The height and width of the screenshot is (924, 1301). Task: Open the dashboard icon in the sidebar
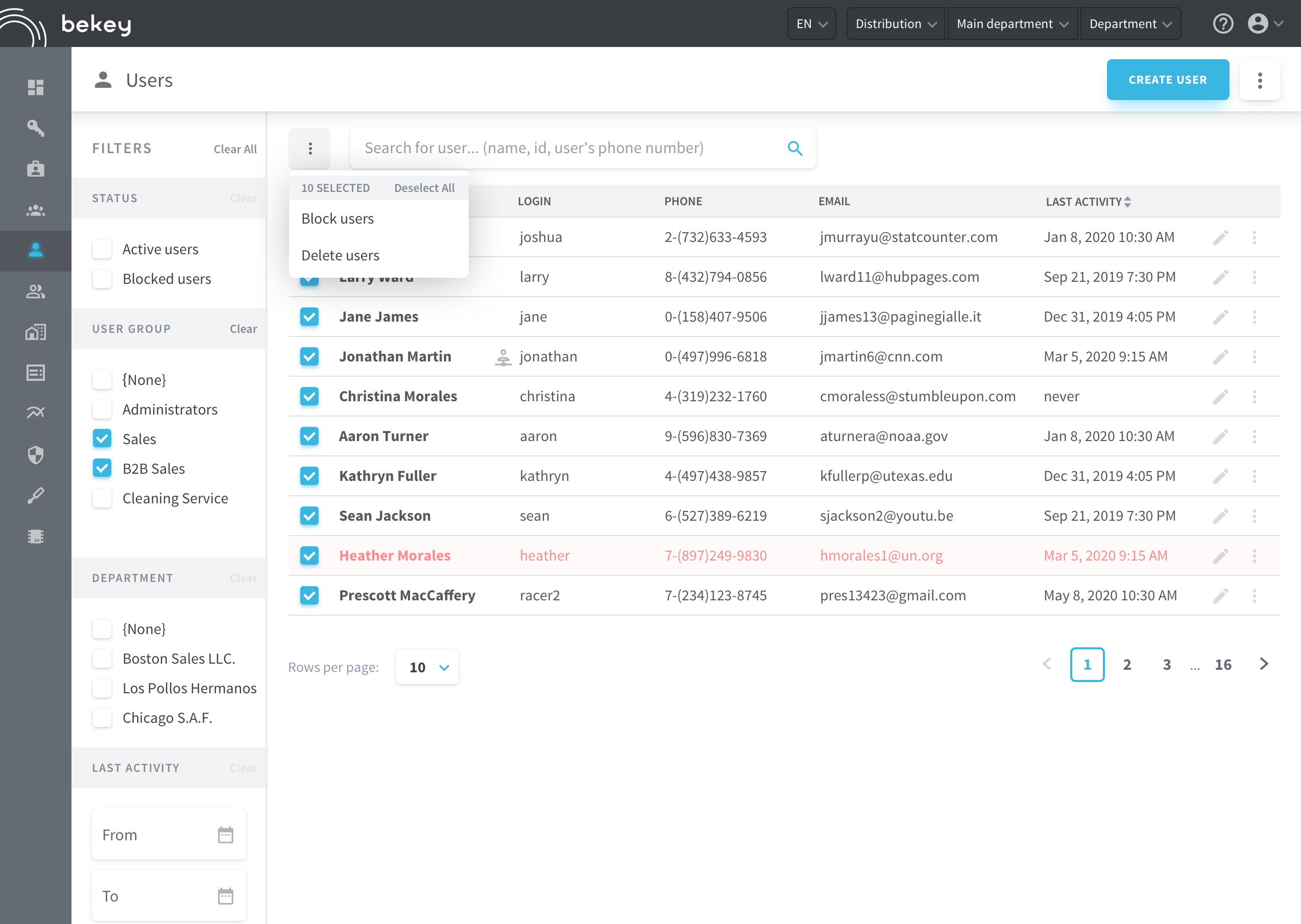click(35, 86)
